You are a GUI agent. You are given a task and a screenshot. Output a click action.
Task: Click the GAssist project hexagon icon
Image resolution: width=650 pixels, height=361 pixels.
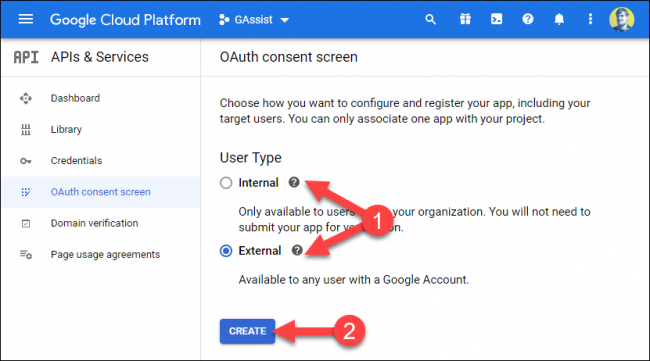click(224, 20)
